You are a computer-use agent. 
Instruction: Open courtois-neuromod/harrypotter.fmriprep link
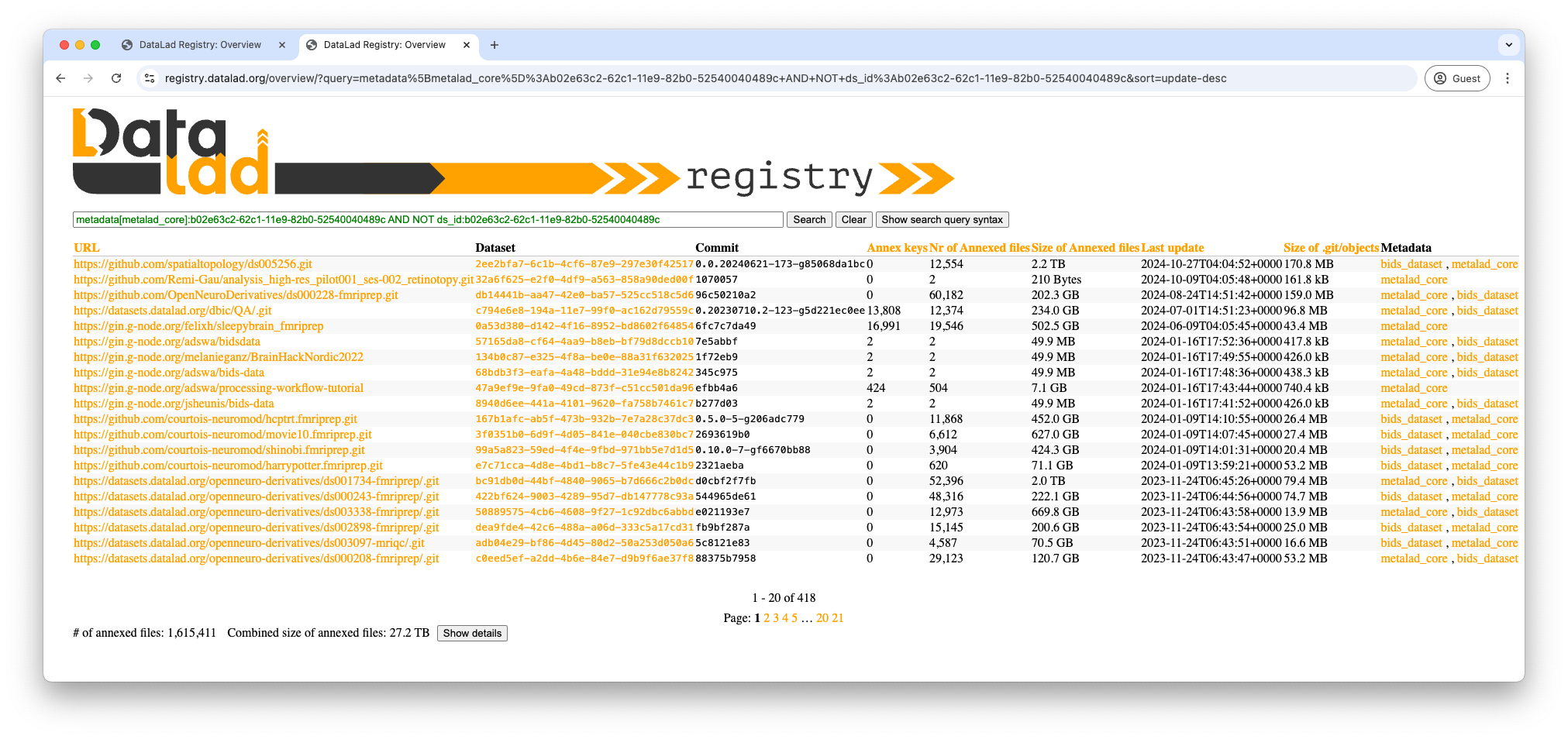click(228, 466)
